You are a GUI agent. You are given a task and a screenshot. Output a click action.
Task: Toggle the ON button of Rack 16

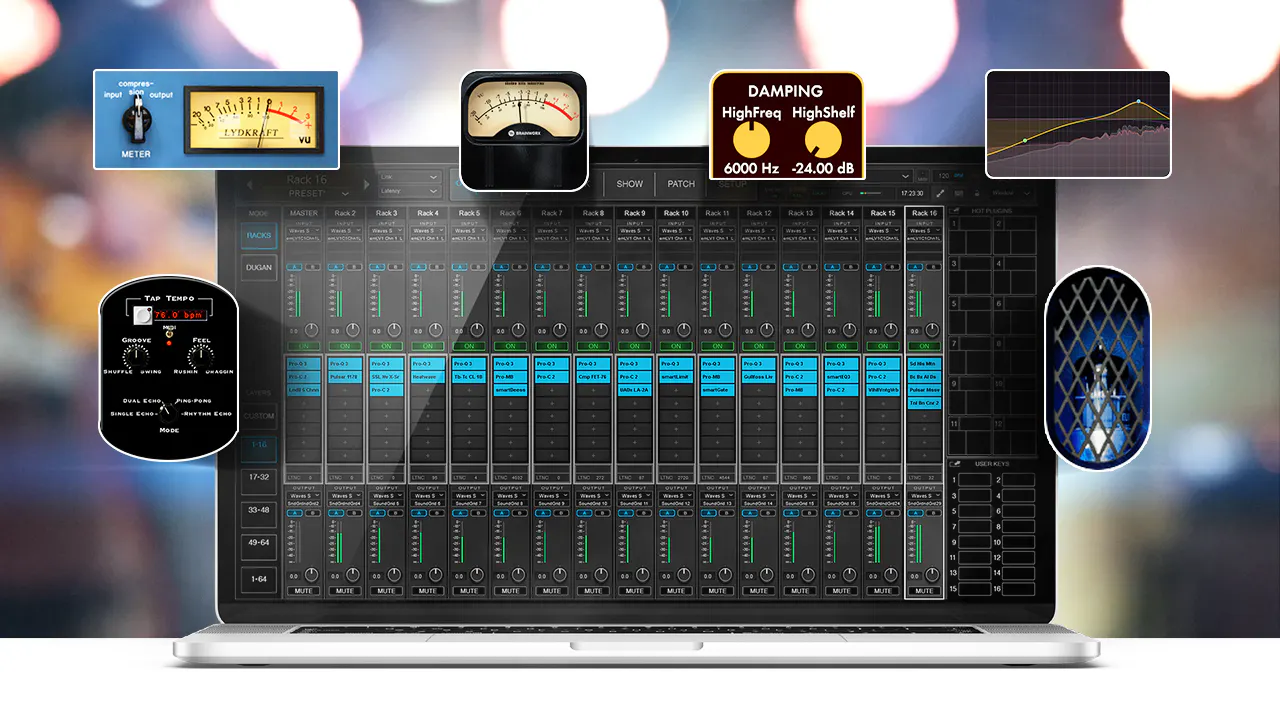pyautogui.click(x=925, y=346)
